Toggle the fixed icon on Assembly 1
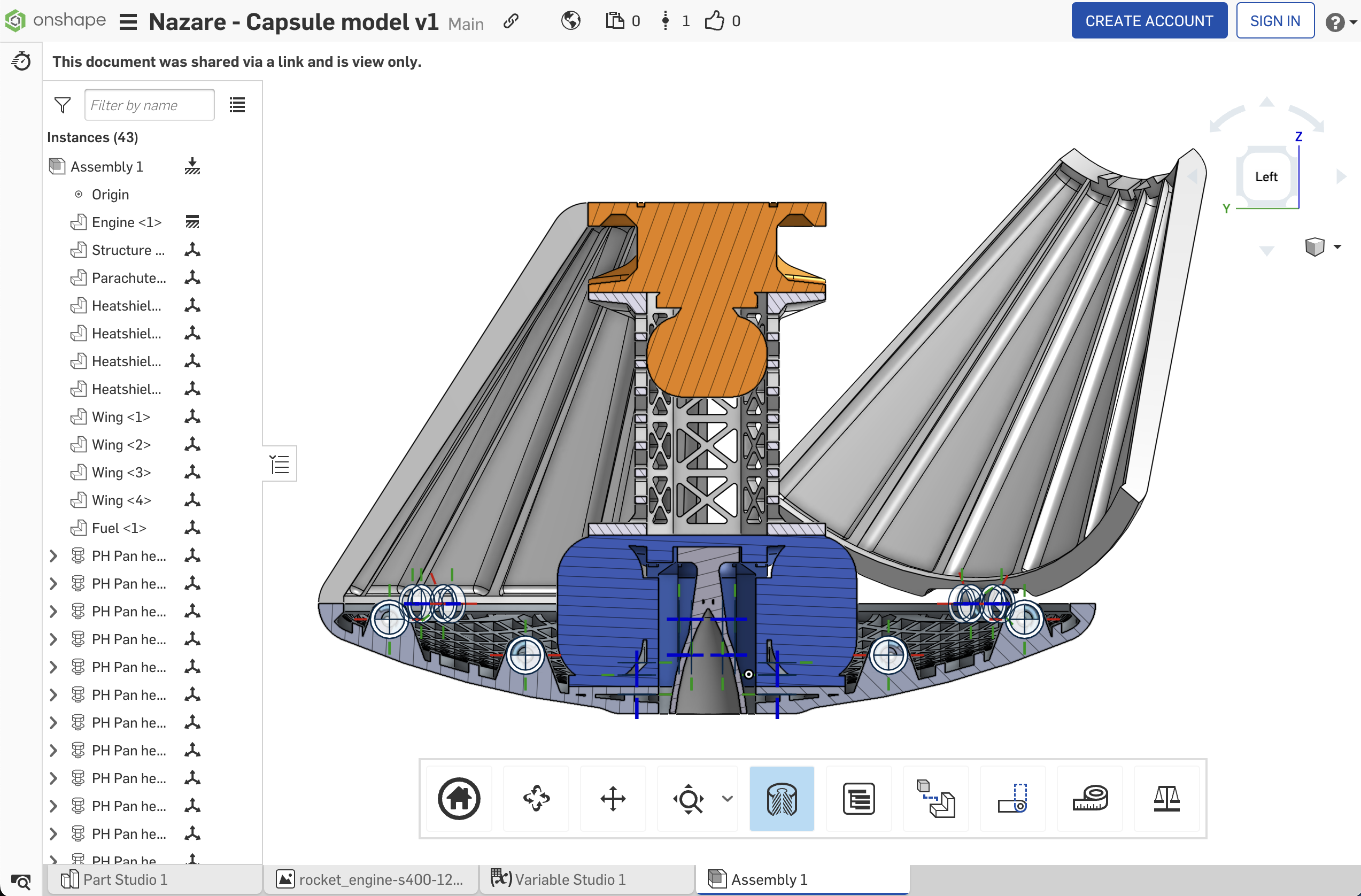This screenshot has width=1361, height=896. point(192,166)
